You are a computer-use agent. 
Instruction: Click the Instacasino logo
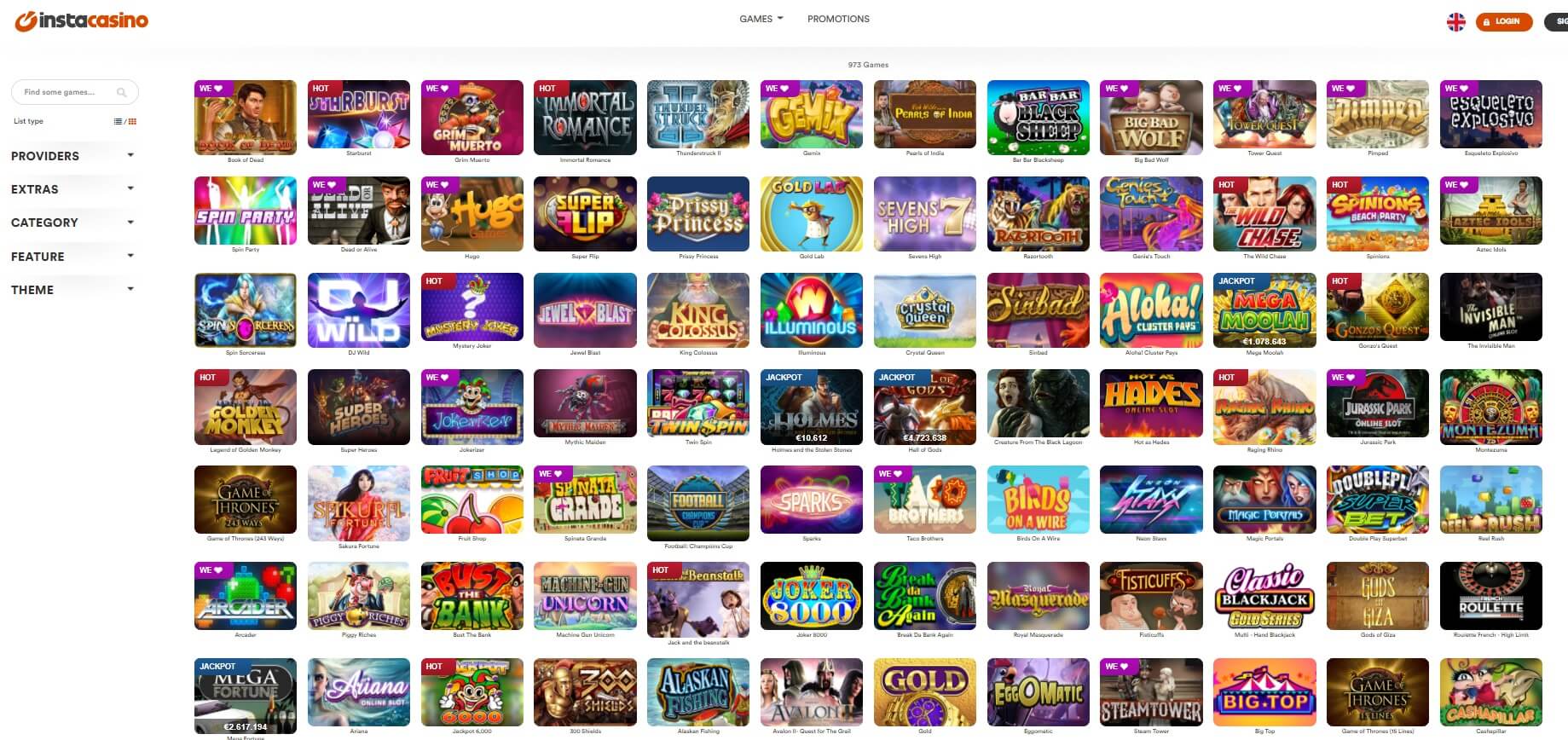81,20
